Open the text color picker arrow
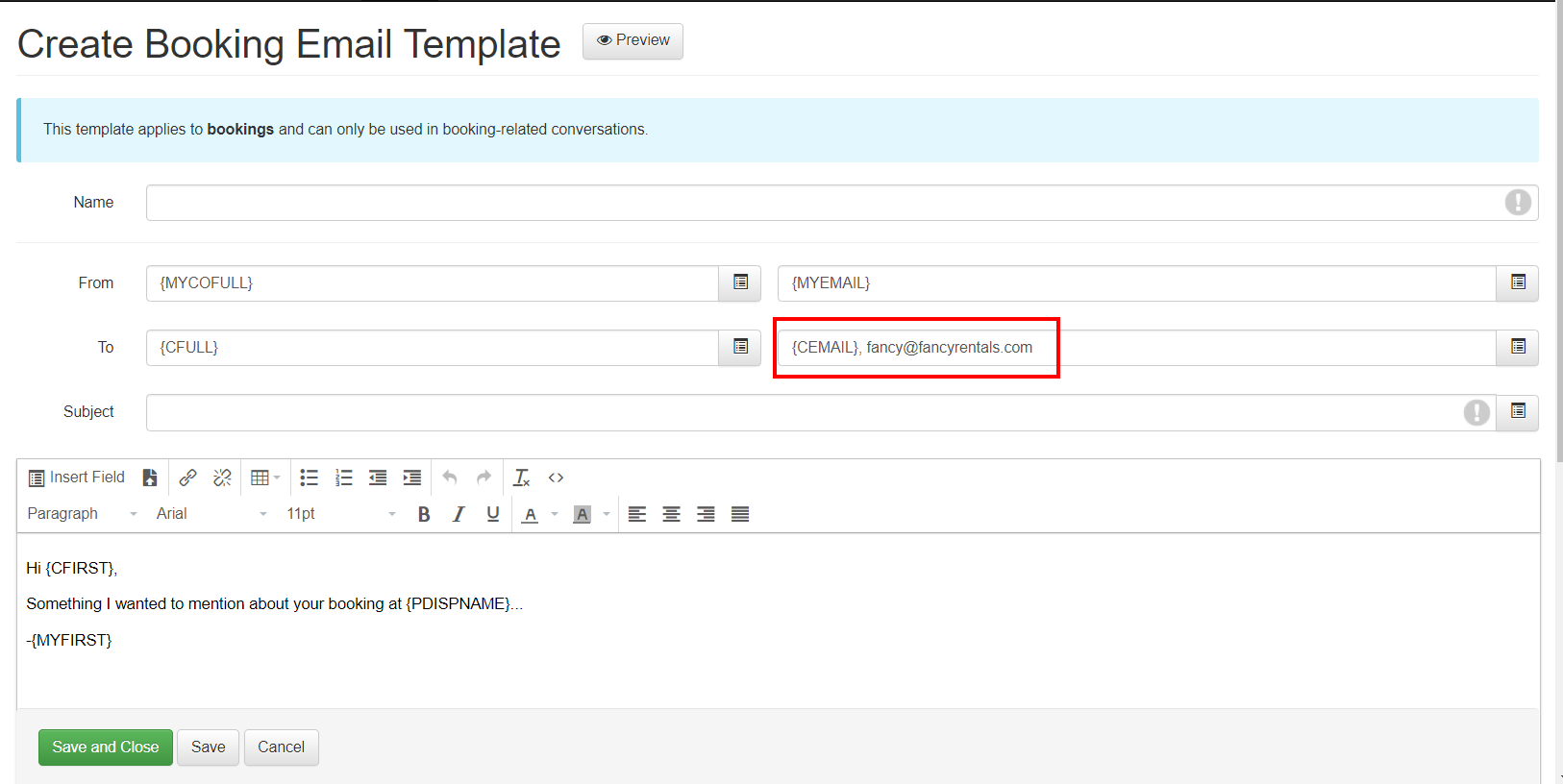Viewport: 1563px width, 784px height. coord(555,514)
